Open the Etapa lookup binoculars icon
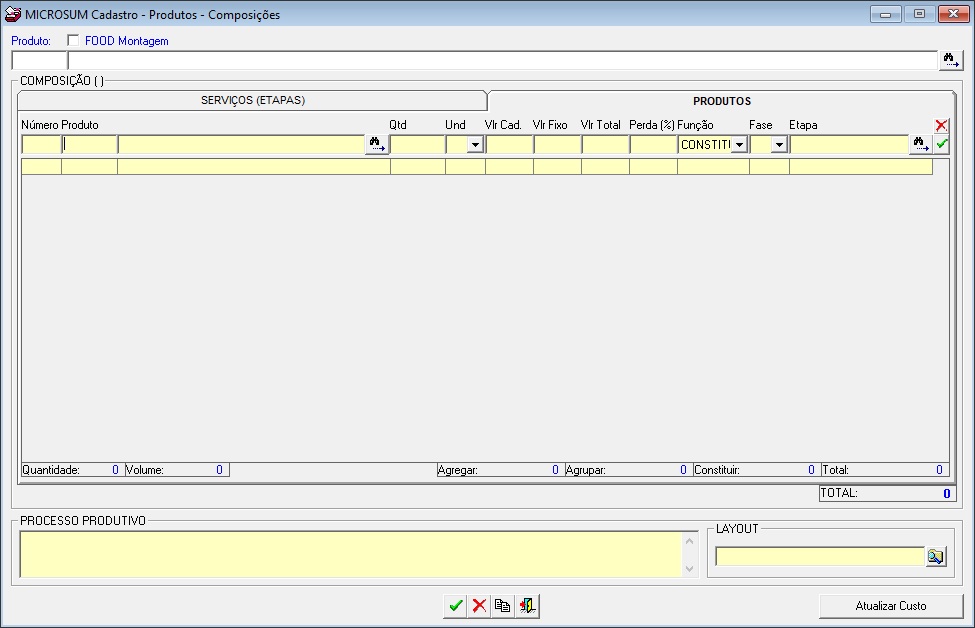This screenshot has height=628, width=975. tap(920, 145)
